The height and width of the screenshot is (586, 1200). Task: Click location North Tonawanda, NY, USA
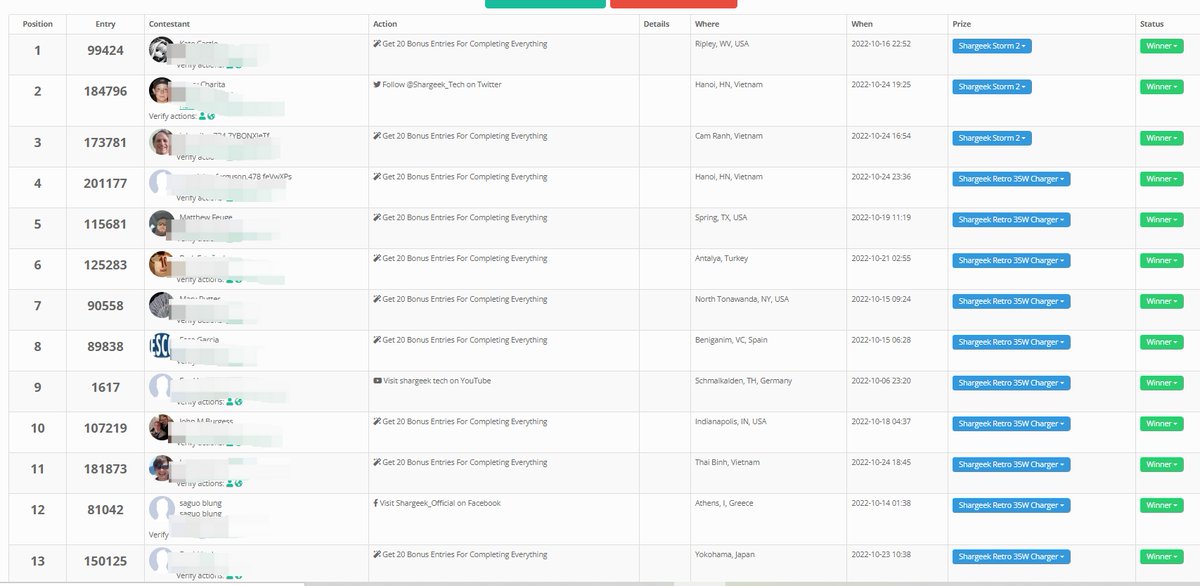(742, 299)
